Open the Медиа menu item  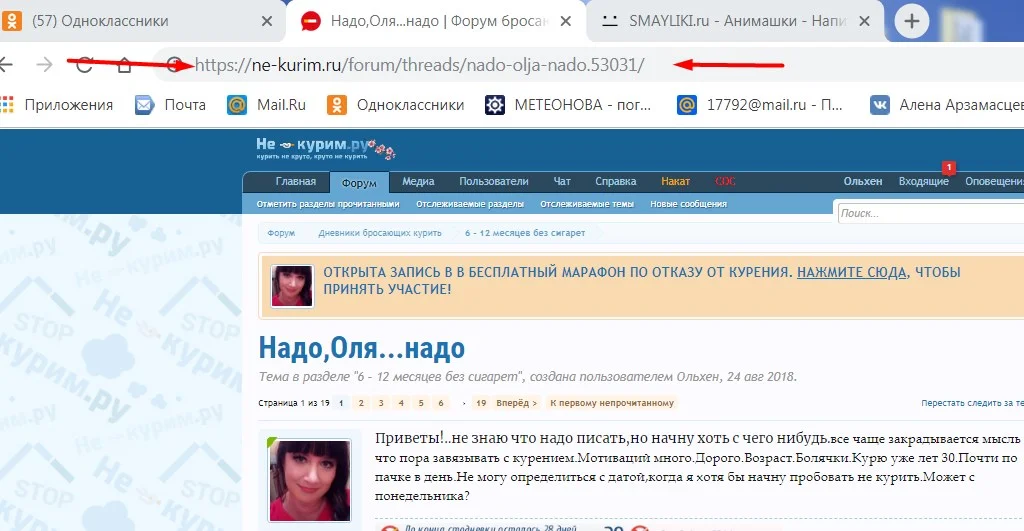[418, 182]
